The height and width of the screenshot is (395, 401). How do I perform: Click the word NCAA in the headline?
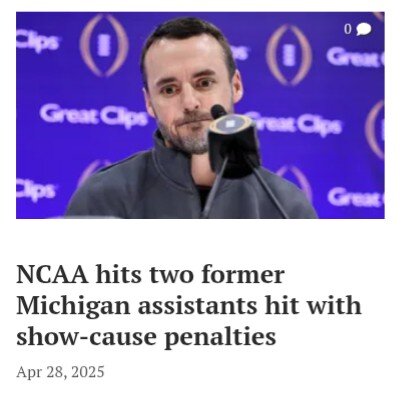[x=52, y=275]
